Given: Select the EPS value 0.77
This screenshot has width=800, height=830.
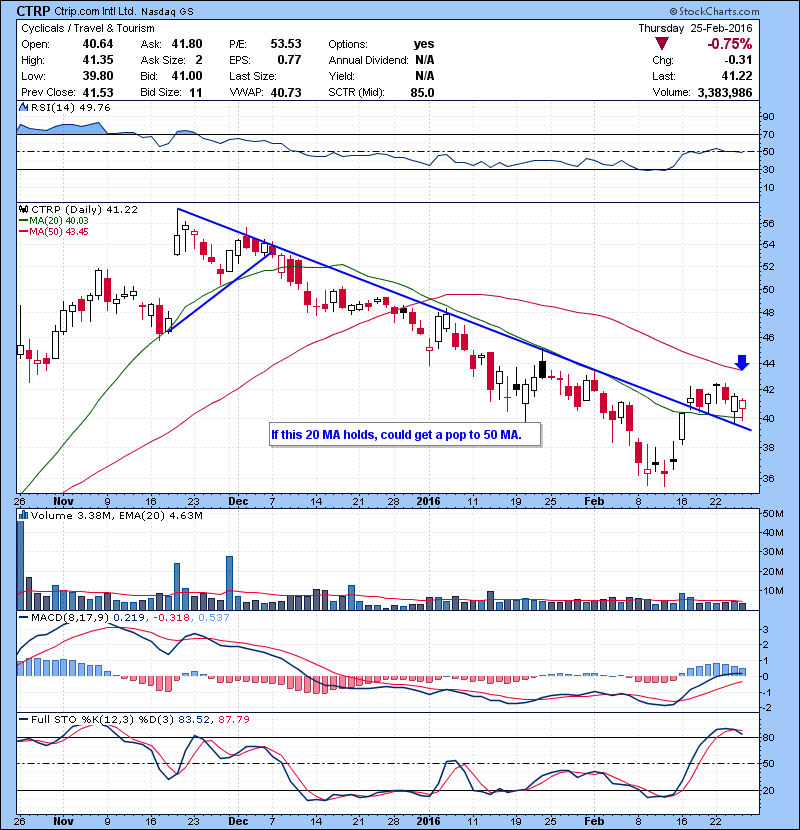Looking at the screenshot, I should [290, 60].
